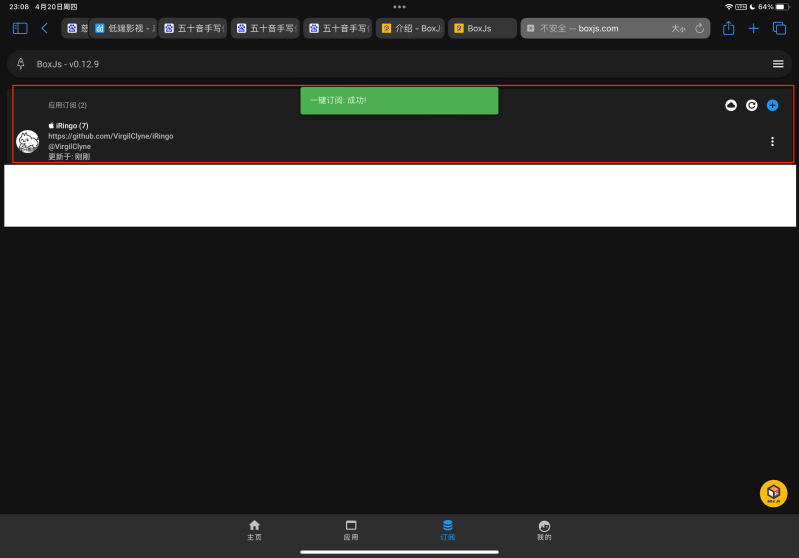799x558 pixels.
Task: Close the current tab via X in address bar
Action: point(530,29)
